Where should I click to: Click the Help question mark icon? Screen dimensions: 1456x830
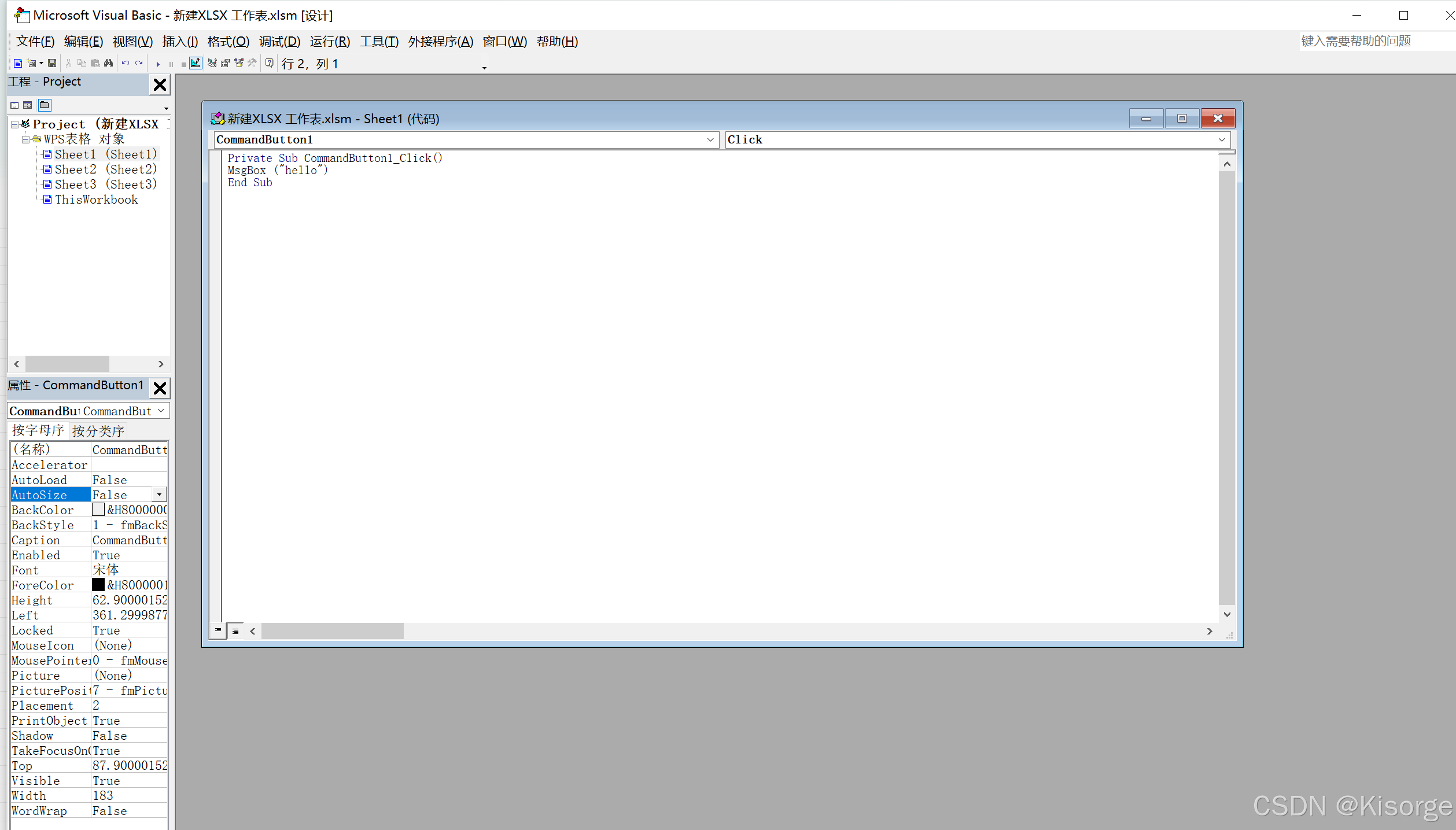pos(270,64)
